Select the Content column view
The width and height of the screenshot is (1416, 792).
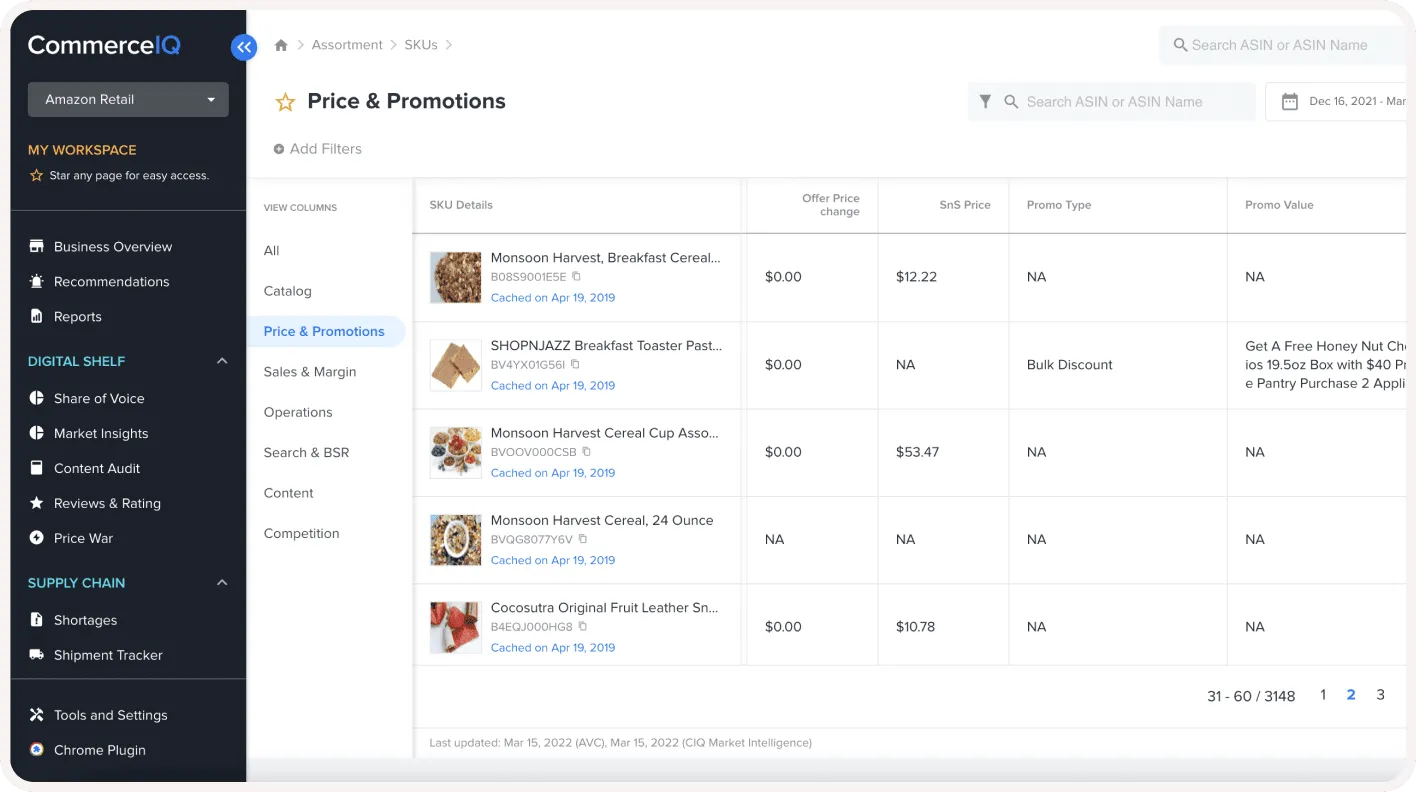[288, 493]
